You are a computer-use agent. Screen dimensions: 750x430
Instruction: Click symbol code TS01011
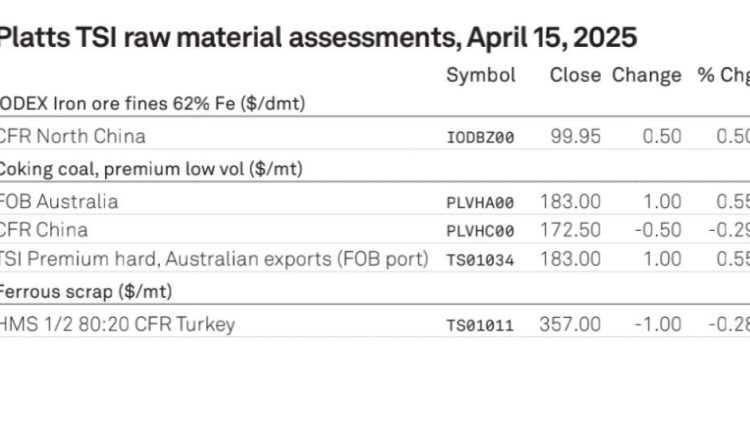click(x=480, y=326)
